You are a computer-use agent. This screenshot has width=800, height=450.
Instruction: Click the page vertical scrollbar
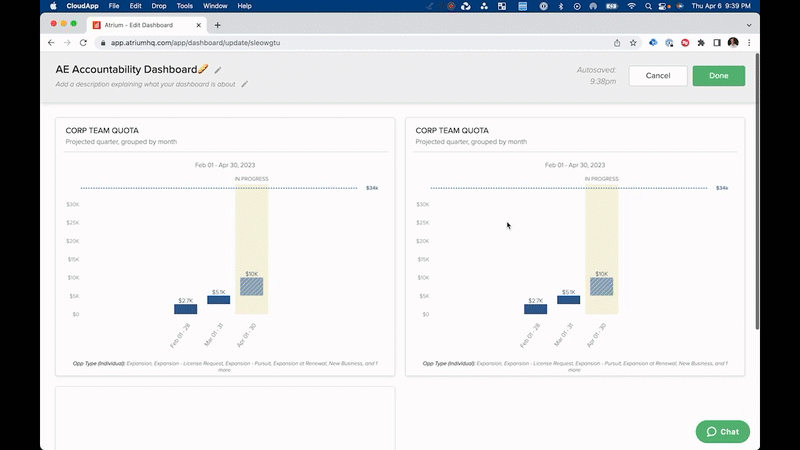pos(757,191)
